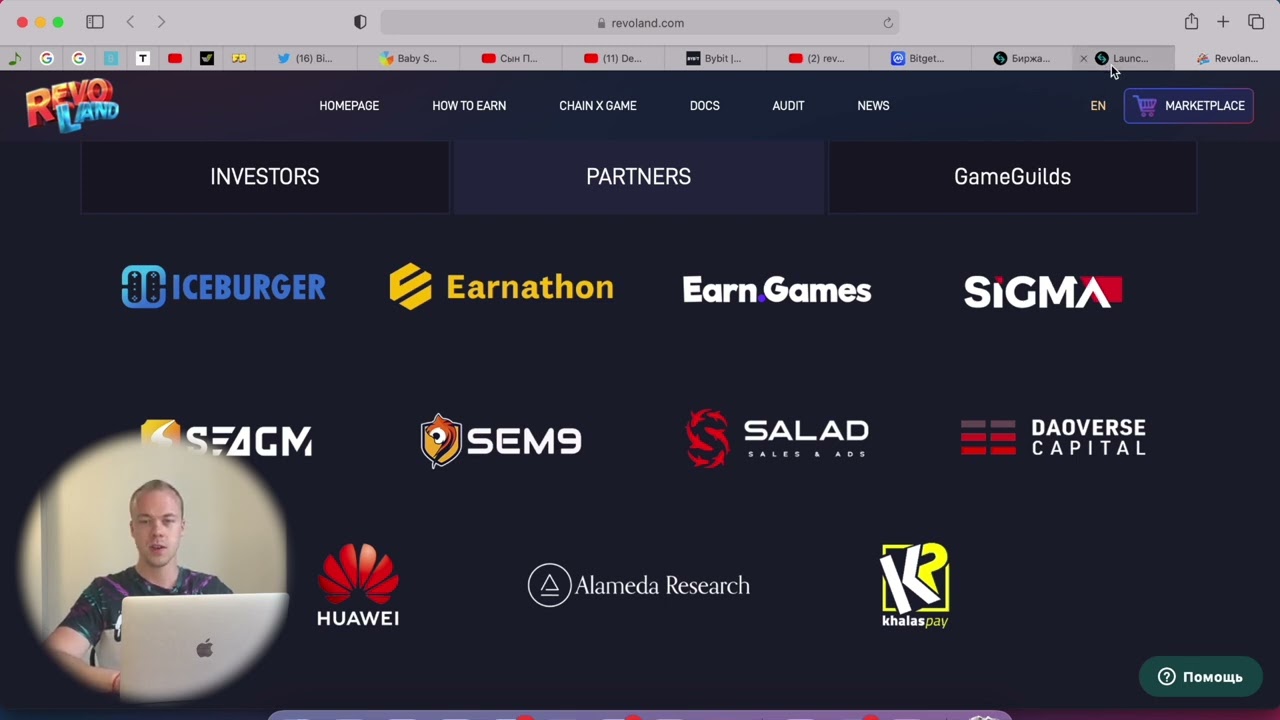
Task: Open the DOCS link
Action: tap(705, 106)
